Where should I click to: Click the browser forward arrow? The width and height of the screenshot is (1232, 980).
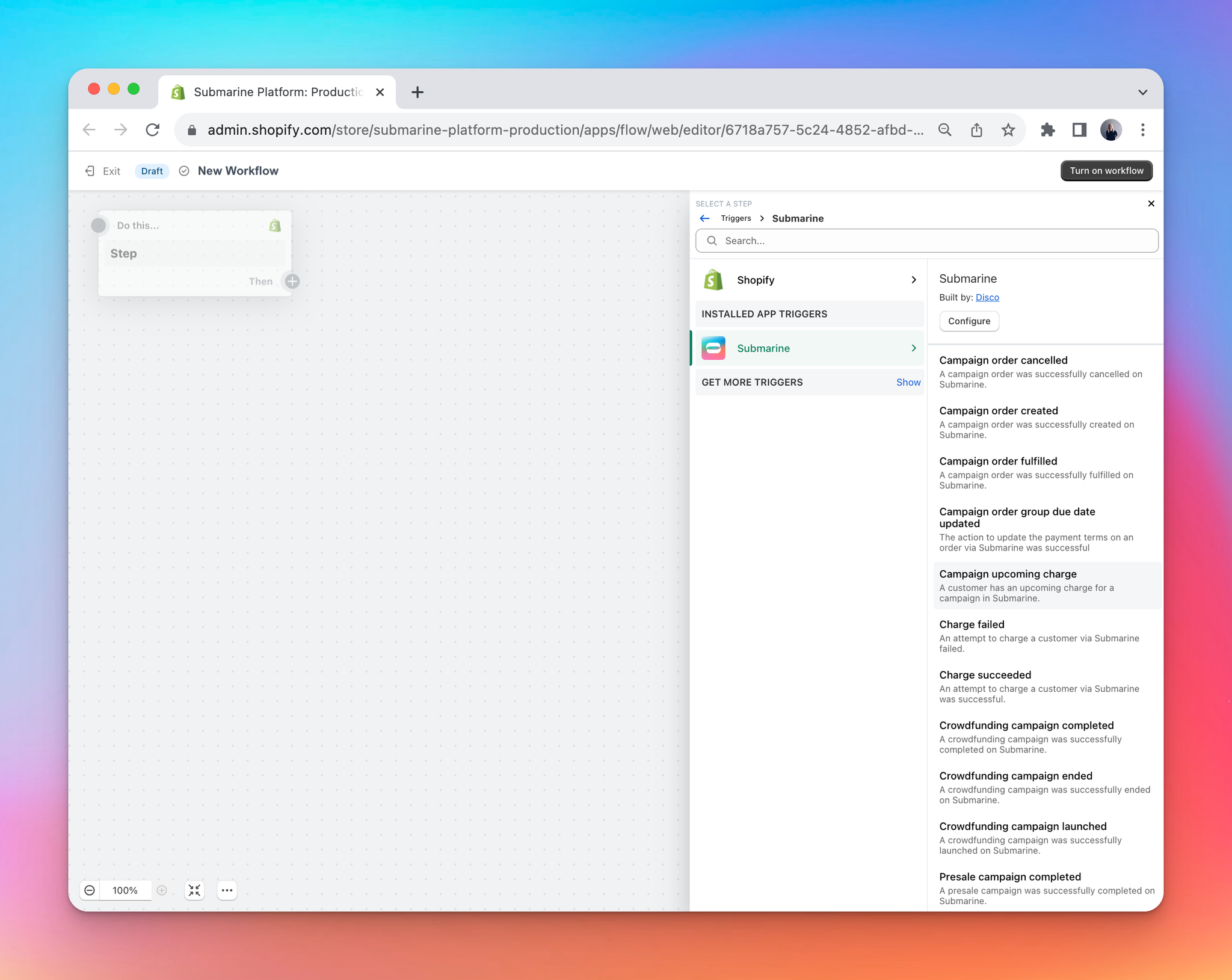coord(121,130)
